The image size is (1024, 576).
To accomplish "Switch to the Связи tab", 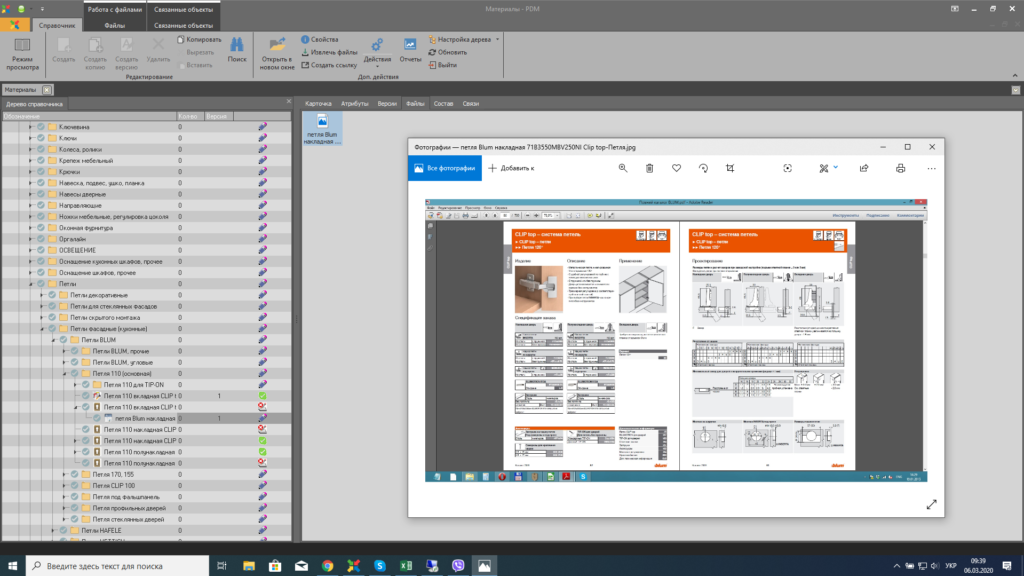I will coord(471,104).
